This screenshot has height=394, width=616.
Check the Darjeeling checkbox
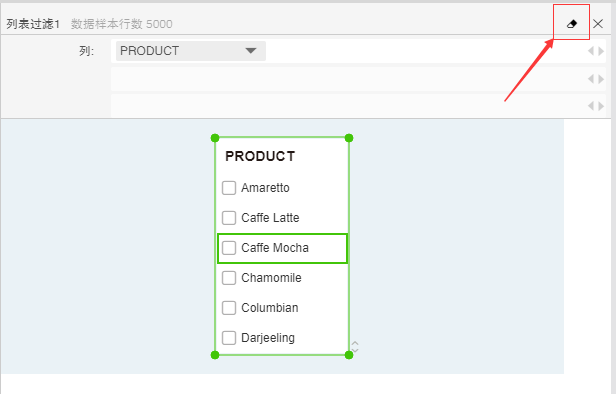[229, 338]
